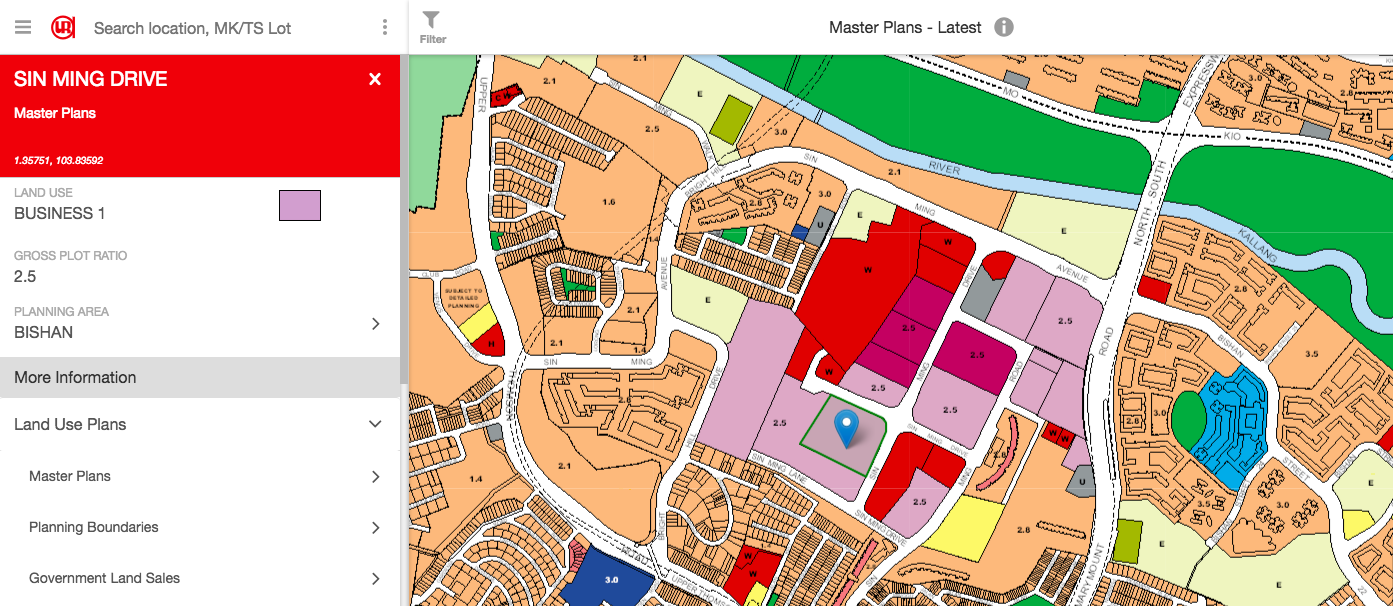The height and width of the screenshot is (606, 1393).
Task: Open the Master Plans submenu row
Action: [x=200, y=476]
